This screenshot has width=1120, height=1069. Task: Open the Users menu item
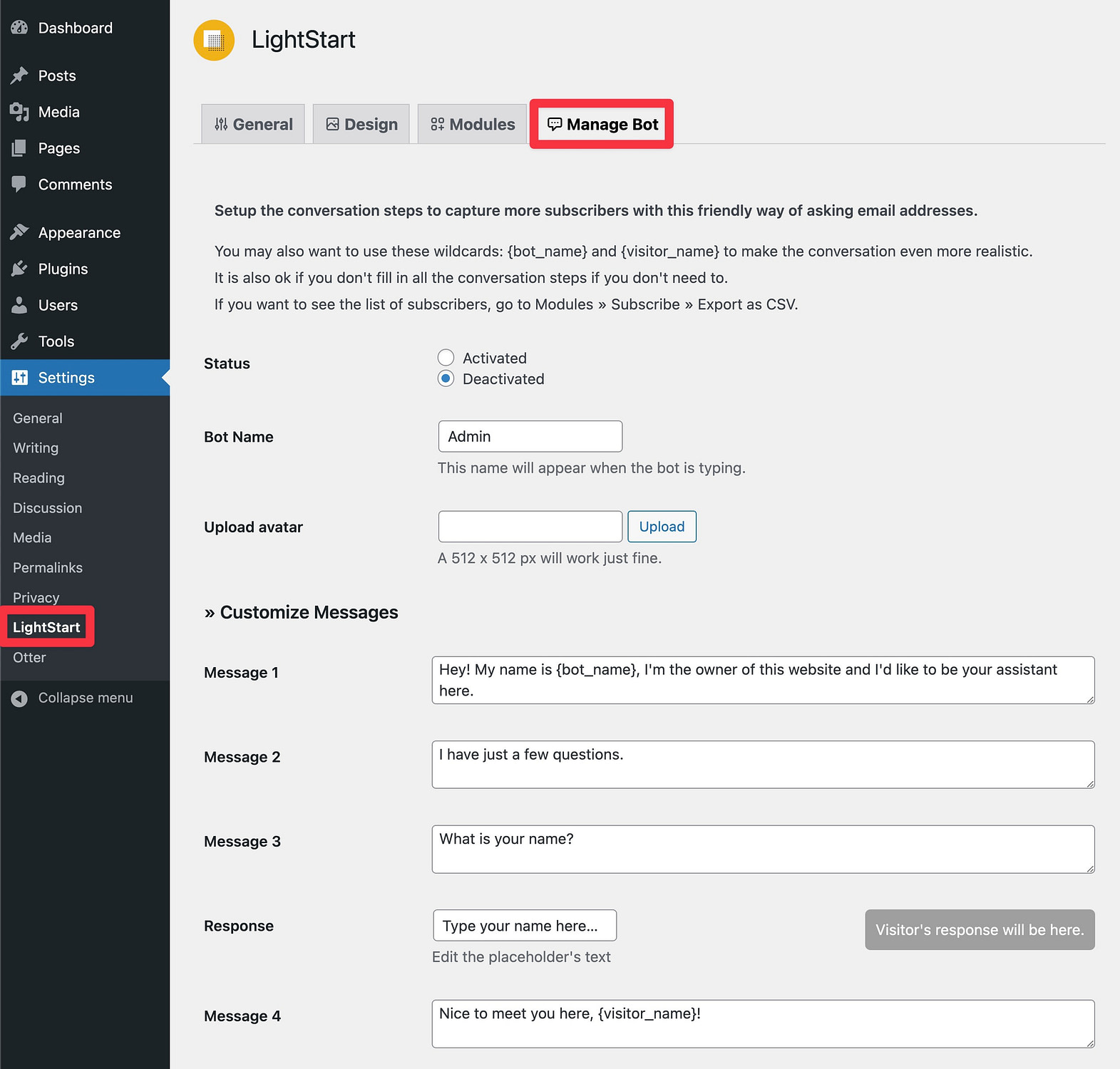[x=58, y=305]
